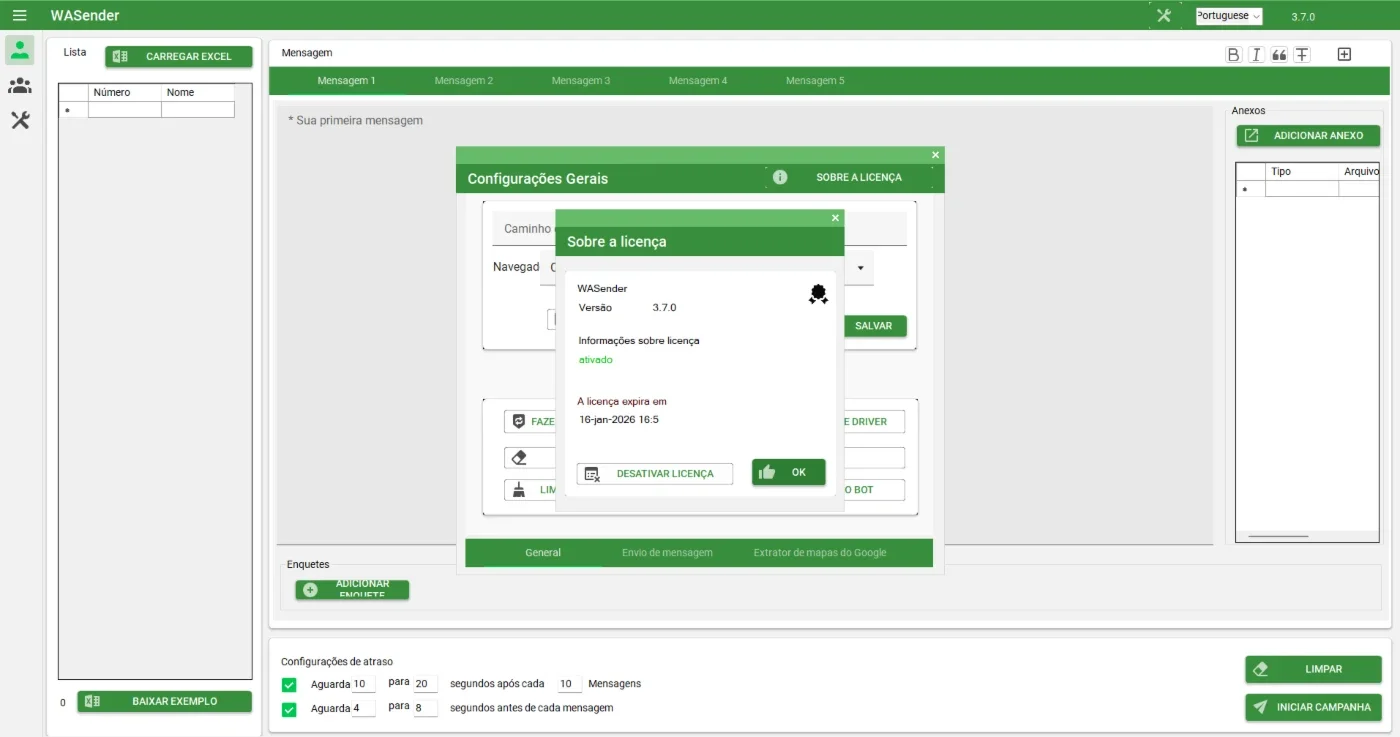Viewport: 1400px width, 737px height.
Task: Open the hamburger menu icon
Action: click(20, 15)
